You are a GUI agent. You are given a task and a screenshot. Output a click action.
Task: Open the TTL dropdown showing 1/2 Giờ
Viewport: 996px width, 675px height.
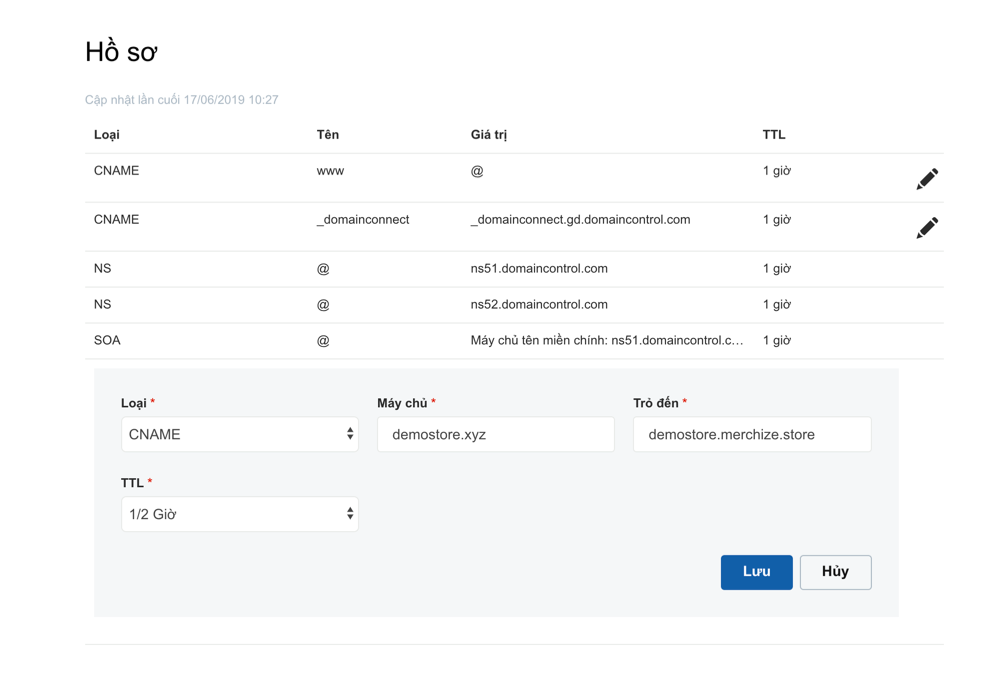(x=239, y=514)
